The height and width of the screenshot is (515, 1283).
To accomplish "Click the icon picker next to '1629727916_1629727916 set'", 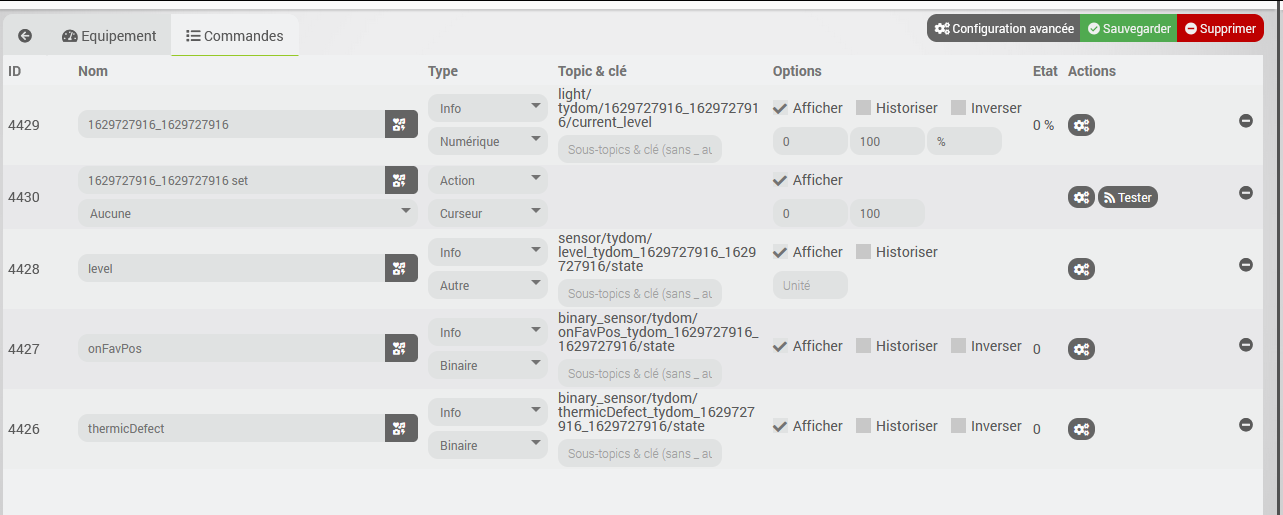I will coord(401,180).
